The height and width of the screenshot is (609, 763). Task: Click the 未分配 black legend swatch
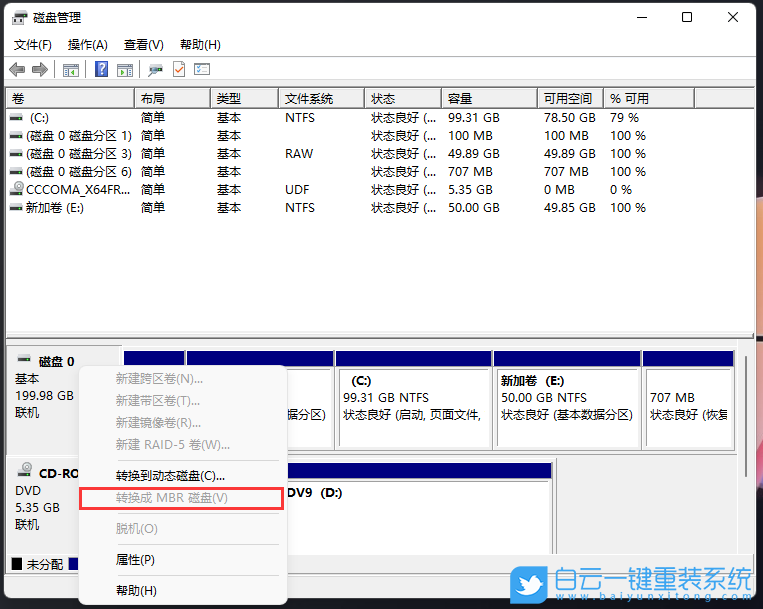pyautogui.click(x=17, y=564)
